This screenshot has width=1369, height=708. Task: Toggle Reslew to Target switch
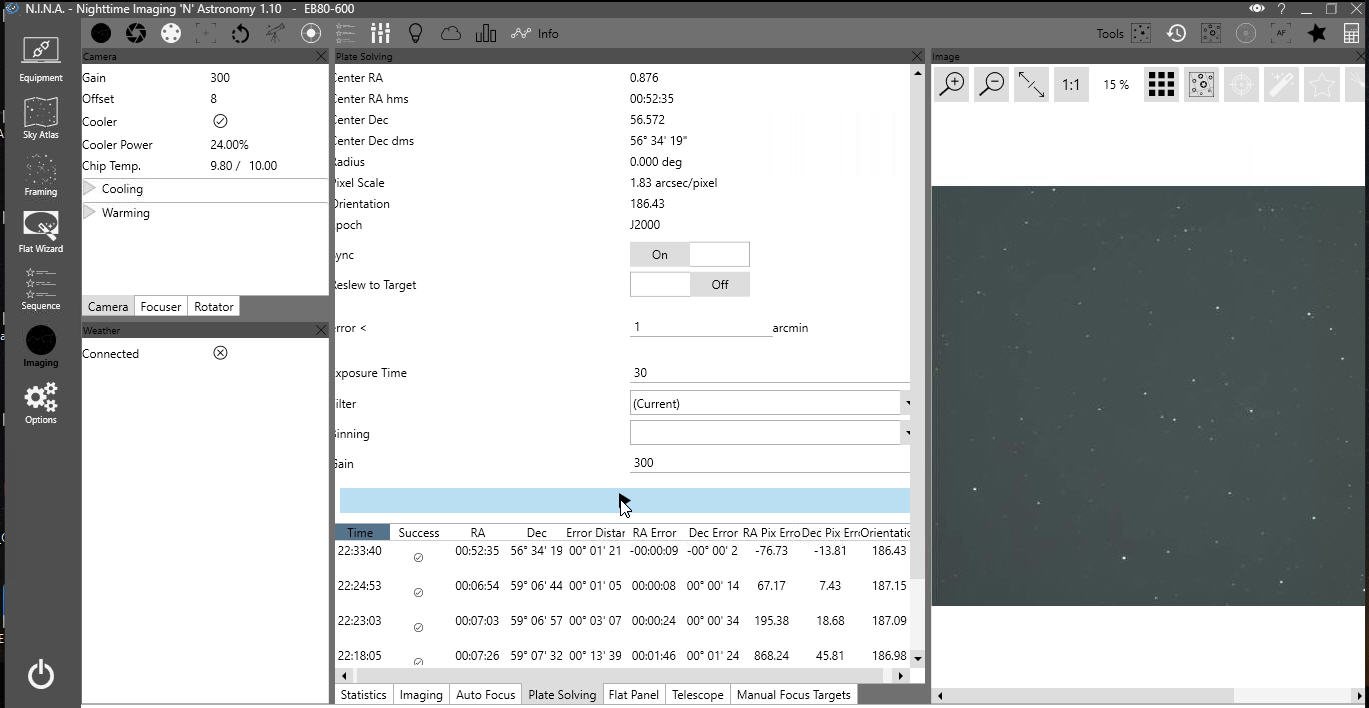tap(689, 285)
